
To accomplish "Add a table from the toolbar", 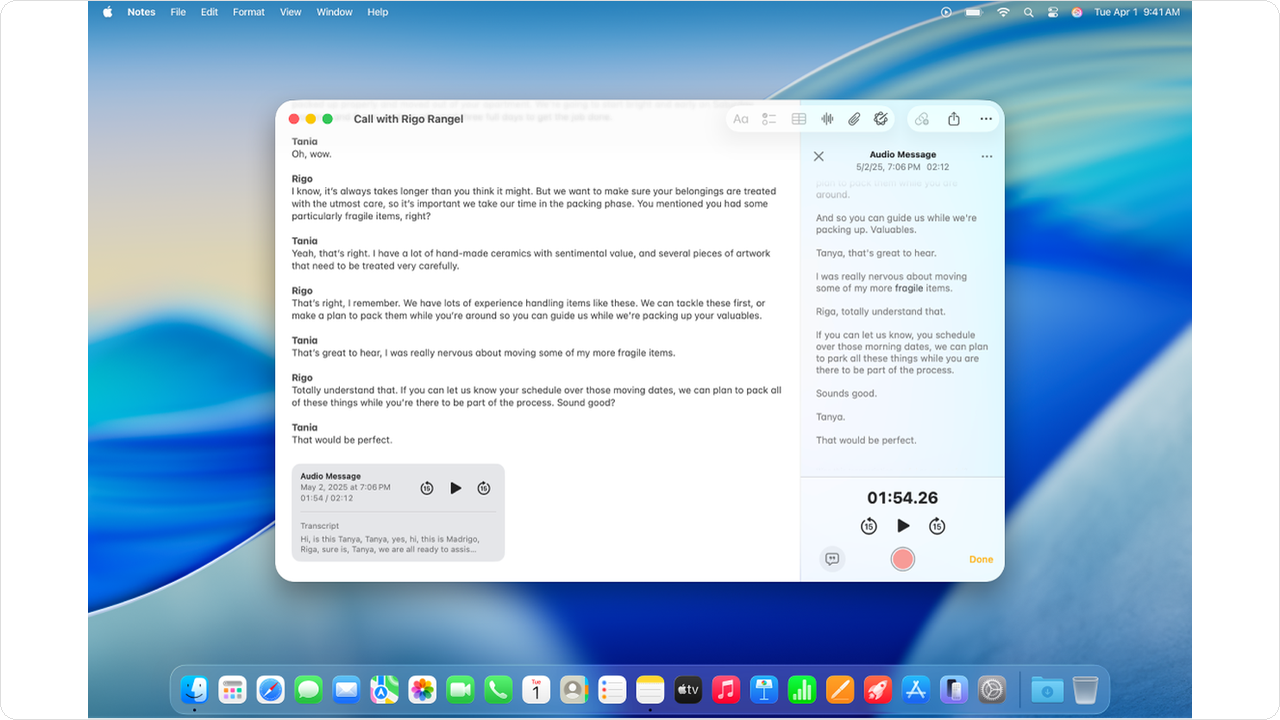I will click(x=799, y=119).
